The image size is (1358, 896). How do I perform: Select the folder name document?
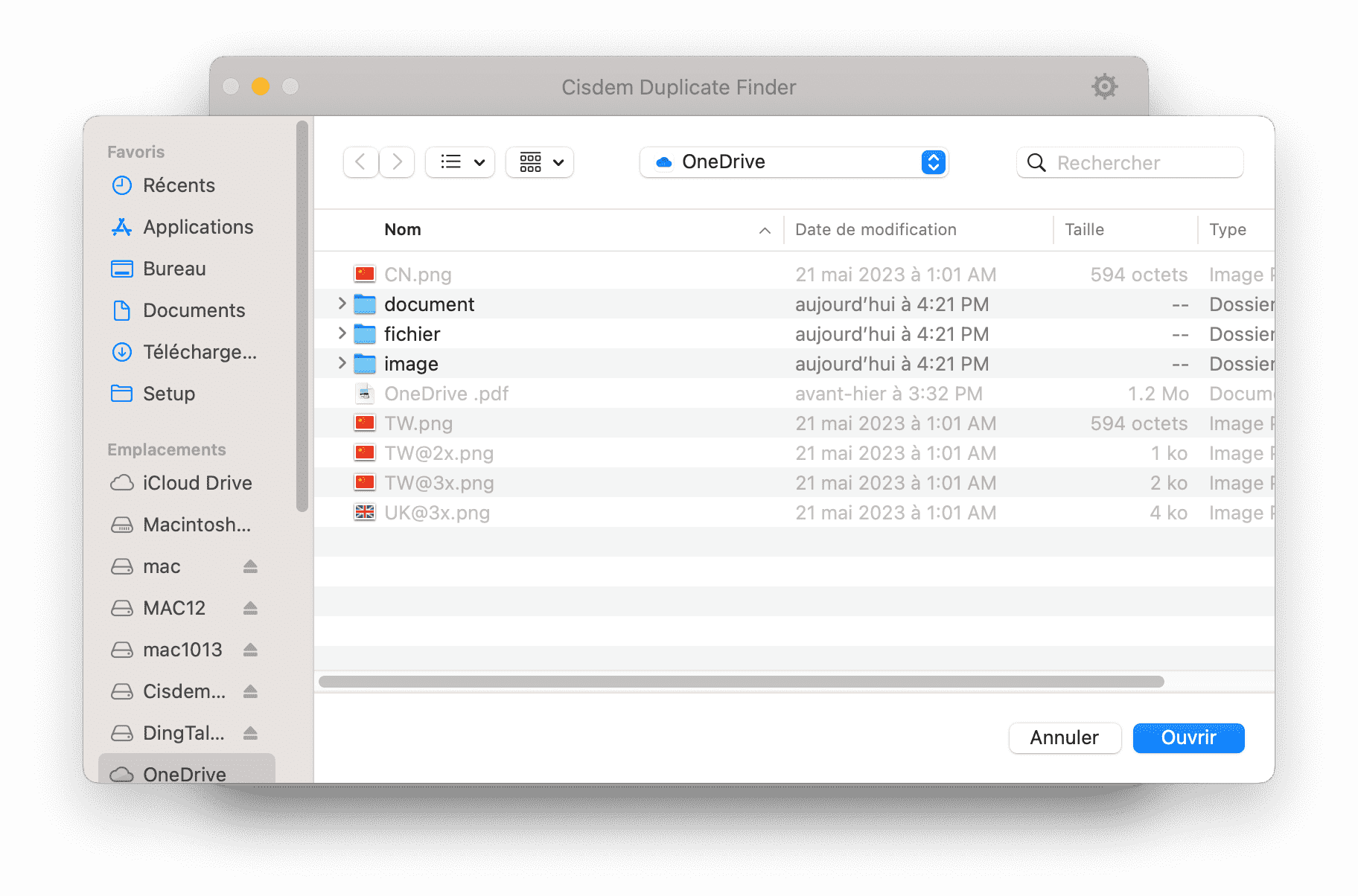429,304
